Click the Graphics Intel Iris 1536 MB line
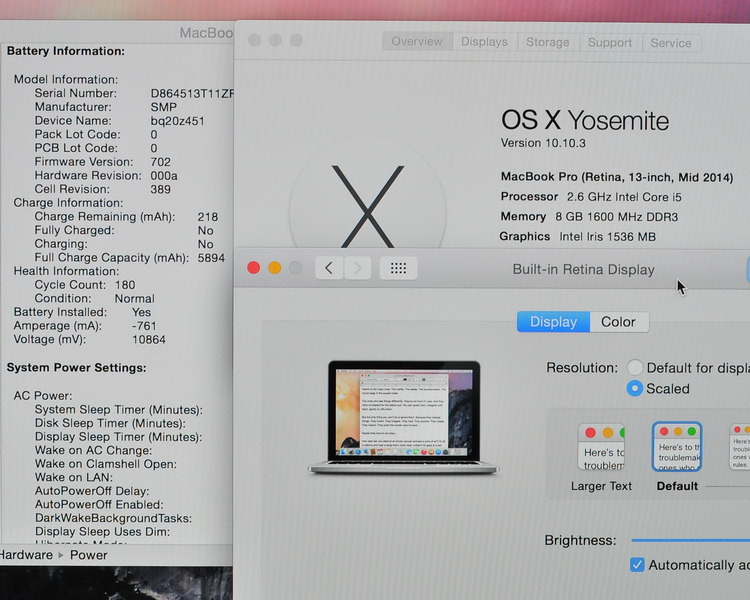The image size is (750, 600). (x=577, y=236)
